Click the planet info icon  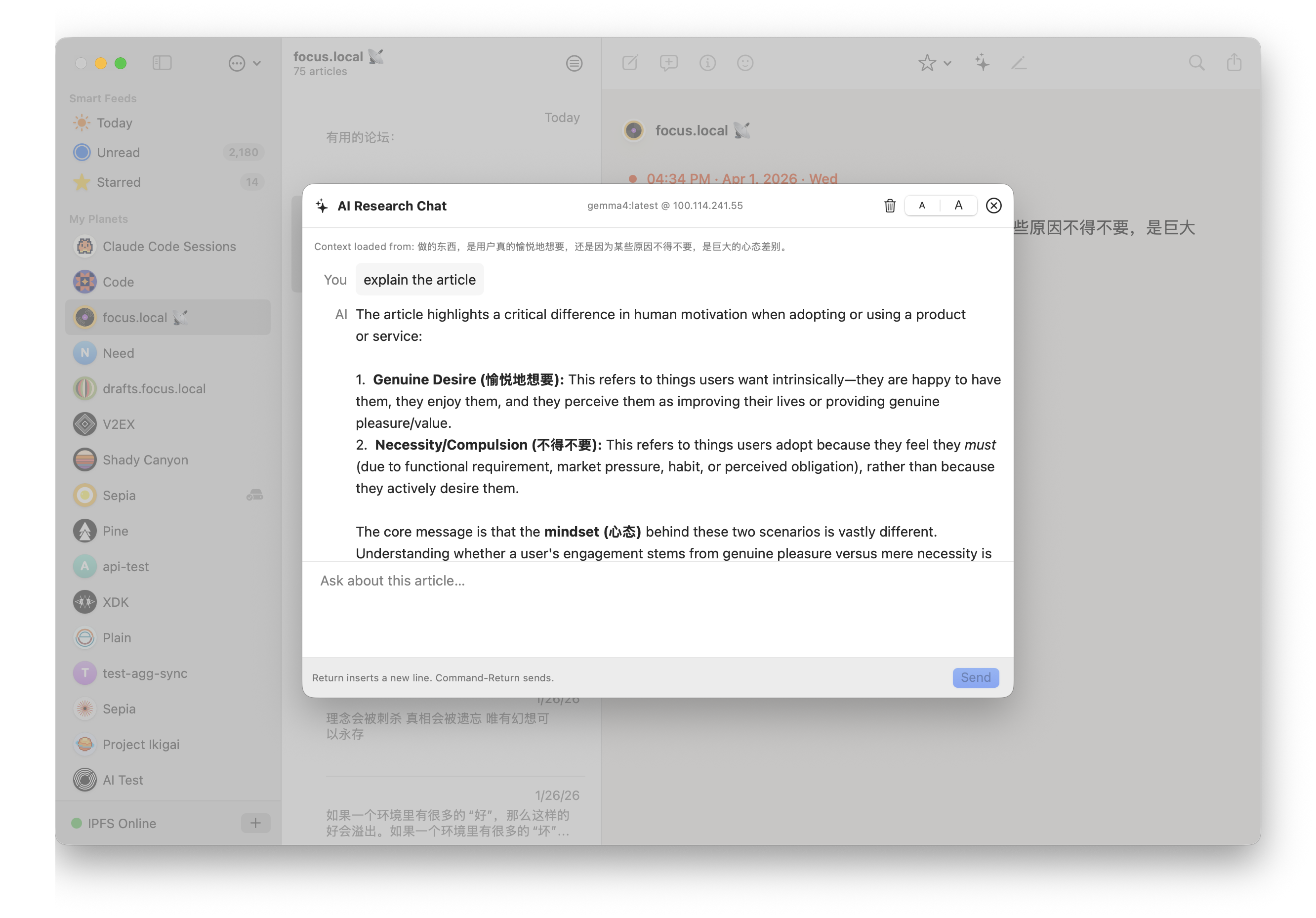tap(707, 62)
